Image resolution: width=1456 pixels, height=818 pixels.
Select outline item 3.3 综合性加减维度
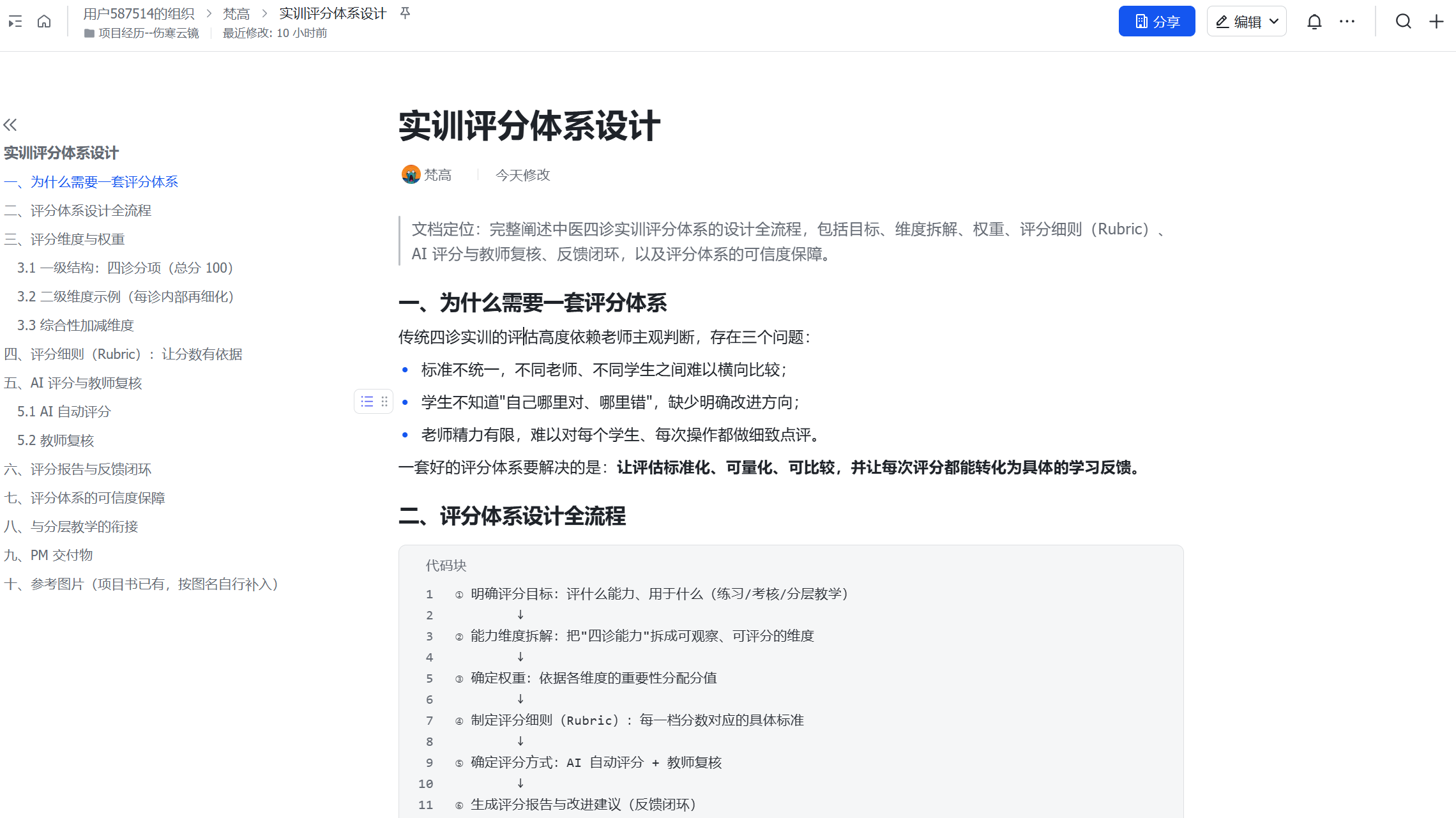(x=75, y=326)
